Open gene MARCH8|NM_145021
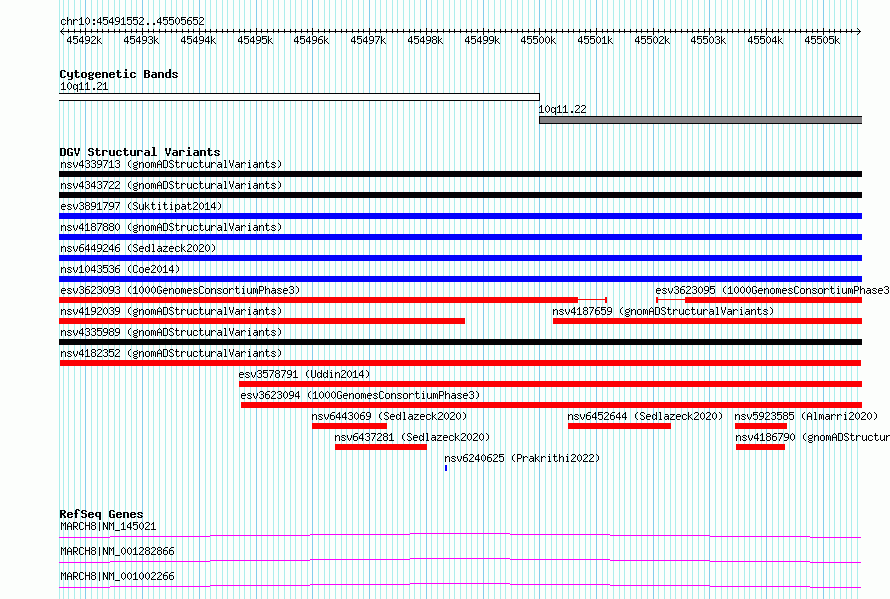The height and width of the screenshot is (599, 890). point(108,526)
